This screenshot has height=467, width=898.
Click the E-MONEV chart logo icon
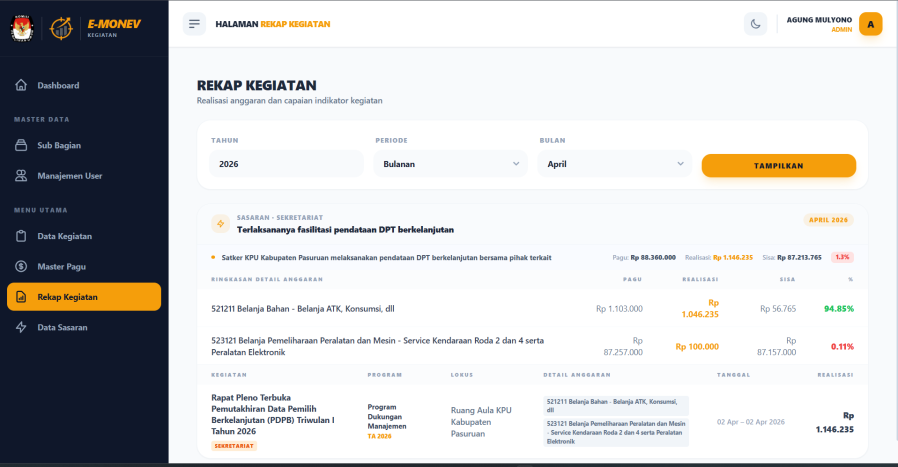coord(62,28)
